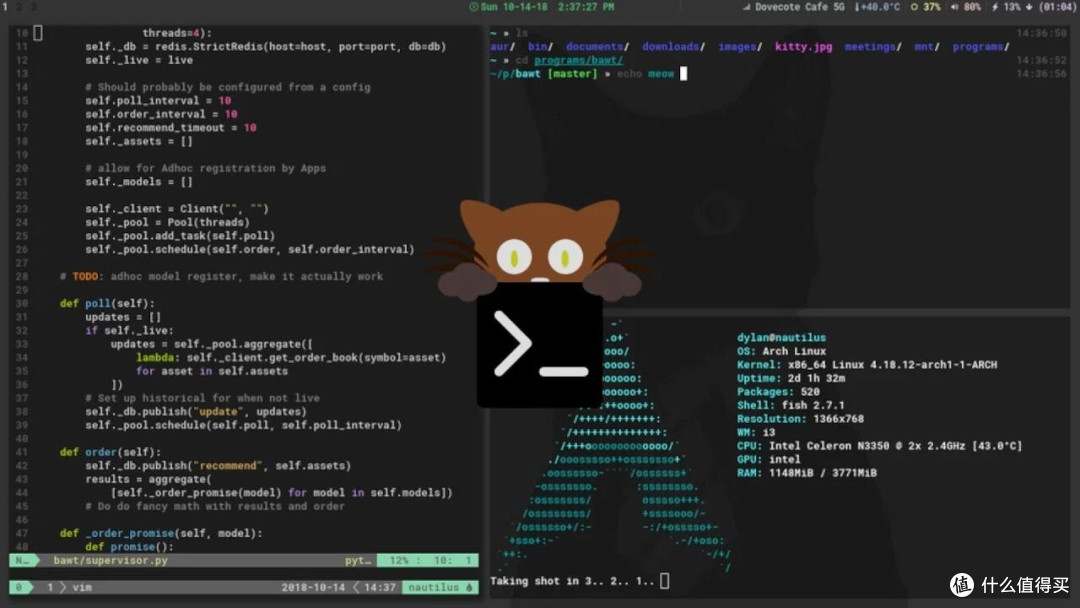Click the tmux date 2018-10-14
The height and width of the screenshot is (608, 1080).
[313, 587]
